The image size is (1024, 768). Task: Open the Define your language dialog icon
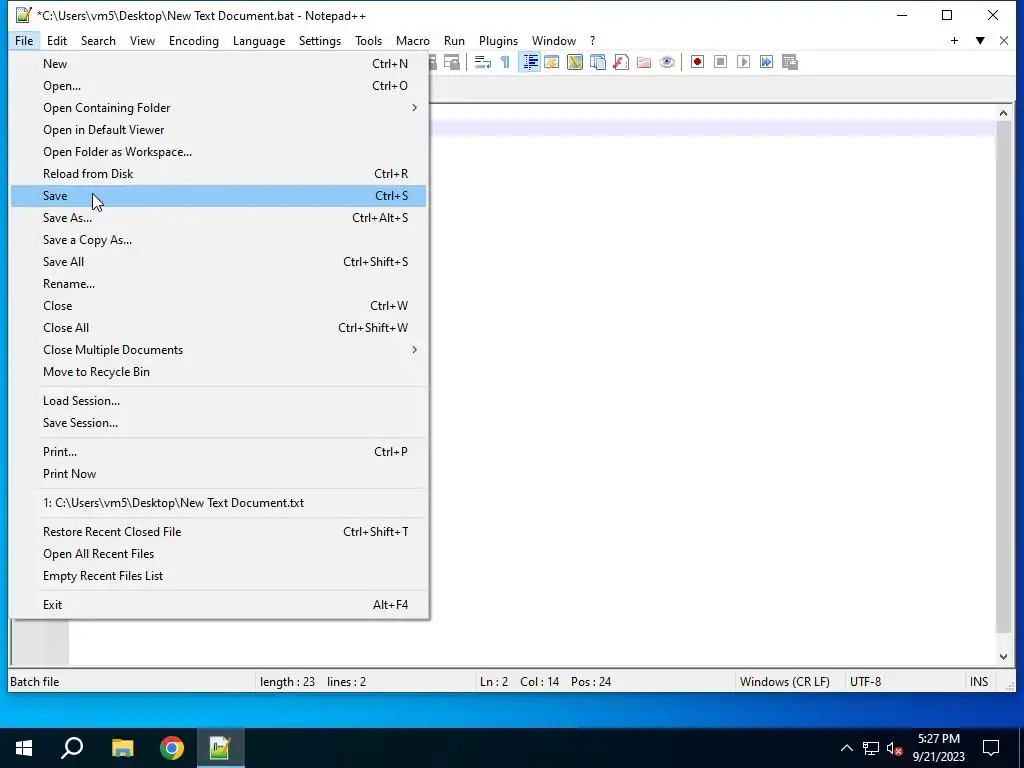click(552, 62)
